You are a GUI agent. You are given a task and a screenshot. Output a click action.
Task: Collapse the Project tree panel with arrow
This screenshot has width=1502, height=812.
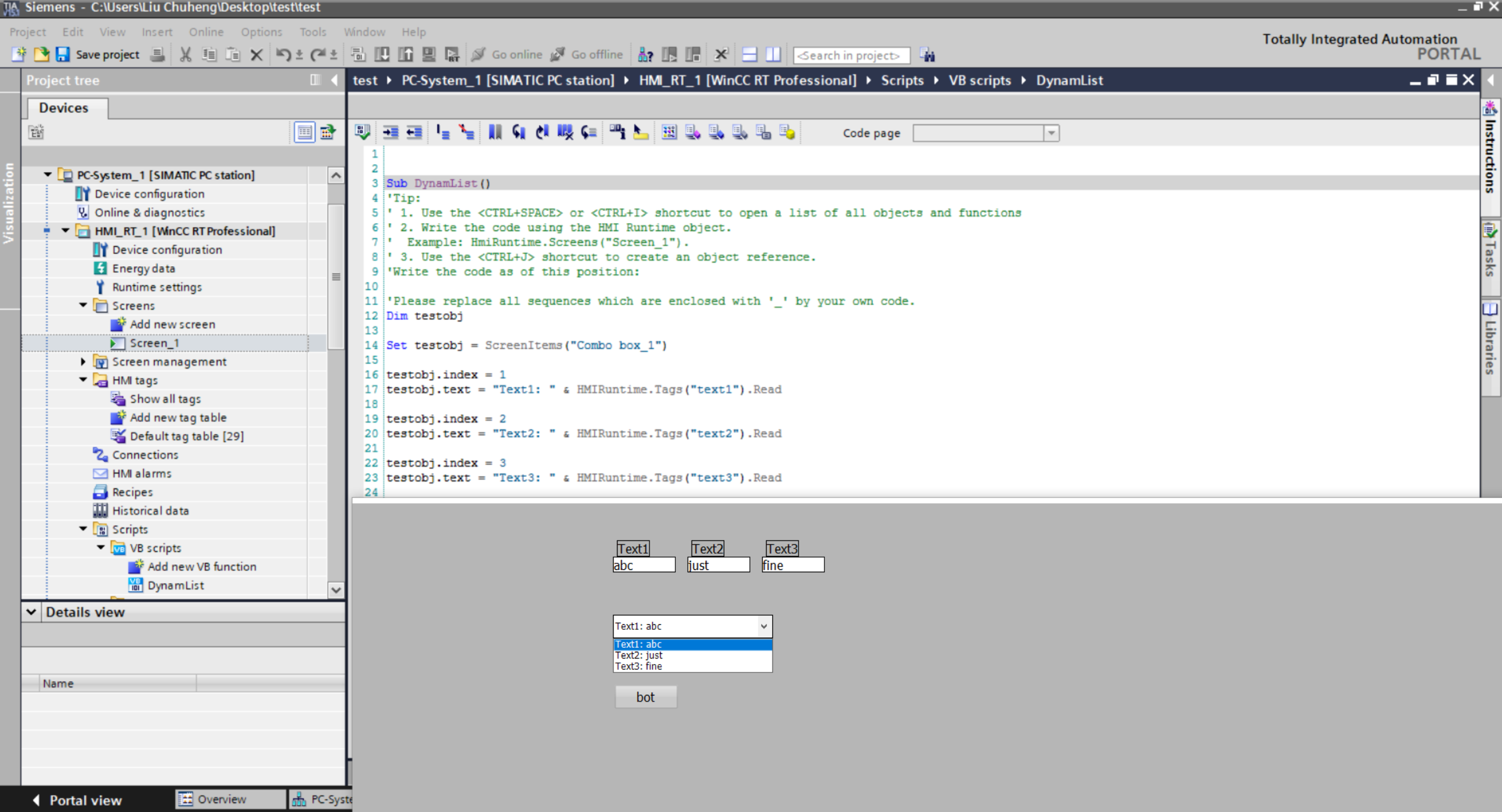(334, 80)
